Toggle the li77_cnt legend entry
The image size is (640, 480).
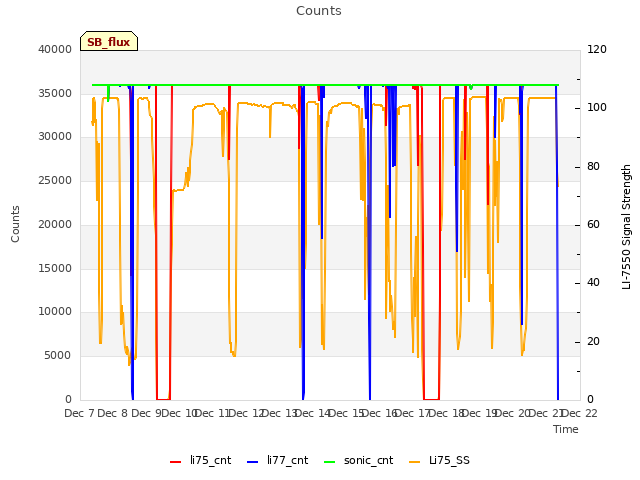tap(278, 460)
